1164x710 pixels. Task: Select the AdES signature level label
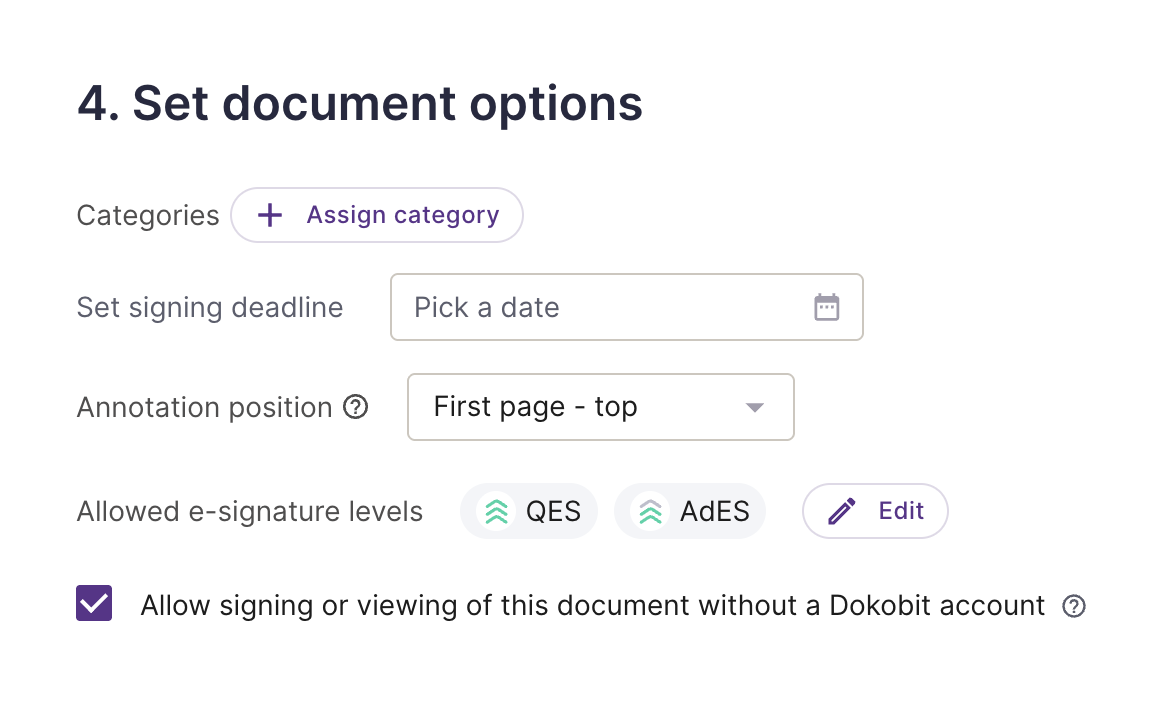714,511
